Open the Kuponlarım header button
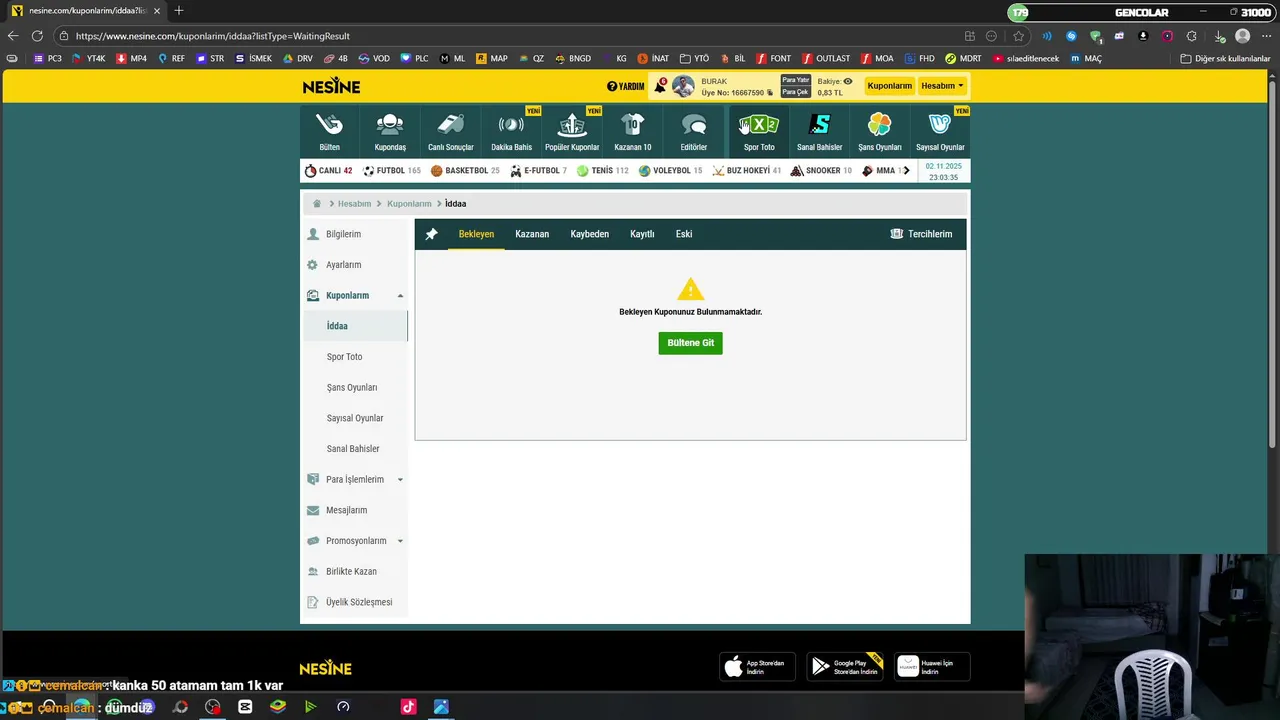 (889, 86)
